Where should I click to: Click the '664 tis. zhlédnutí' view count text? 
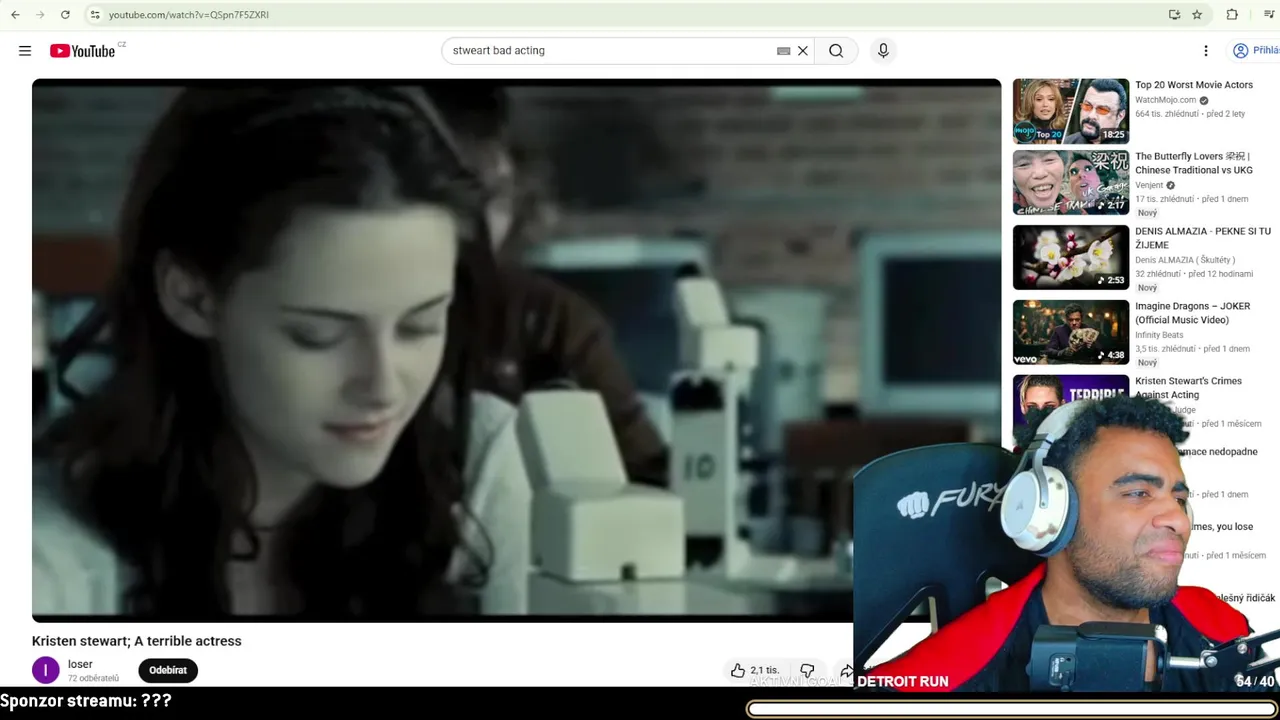tap(1165, 114)
